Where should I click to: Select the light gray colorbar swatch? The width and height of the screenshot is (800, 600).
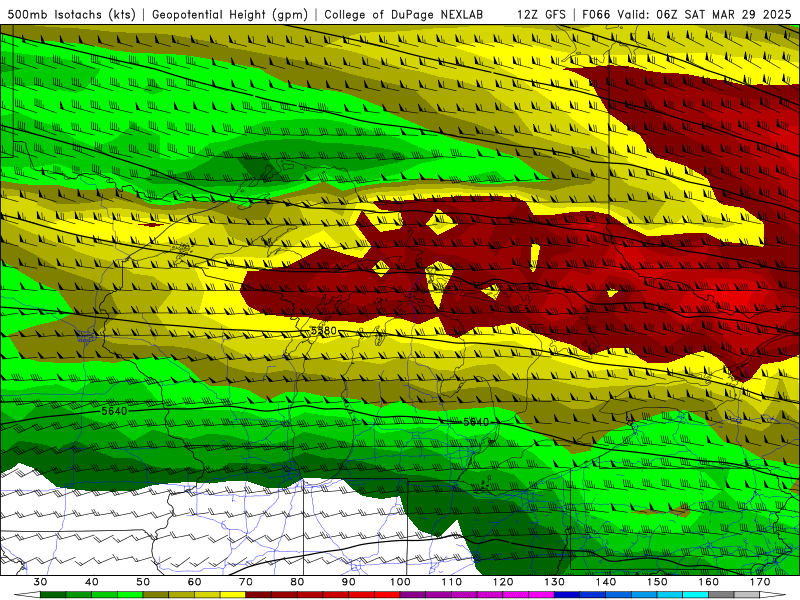[x=747, y=594]
